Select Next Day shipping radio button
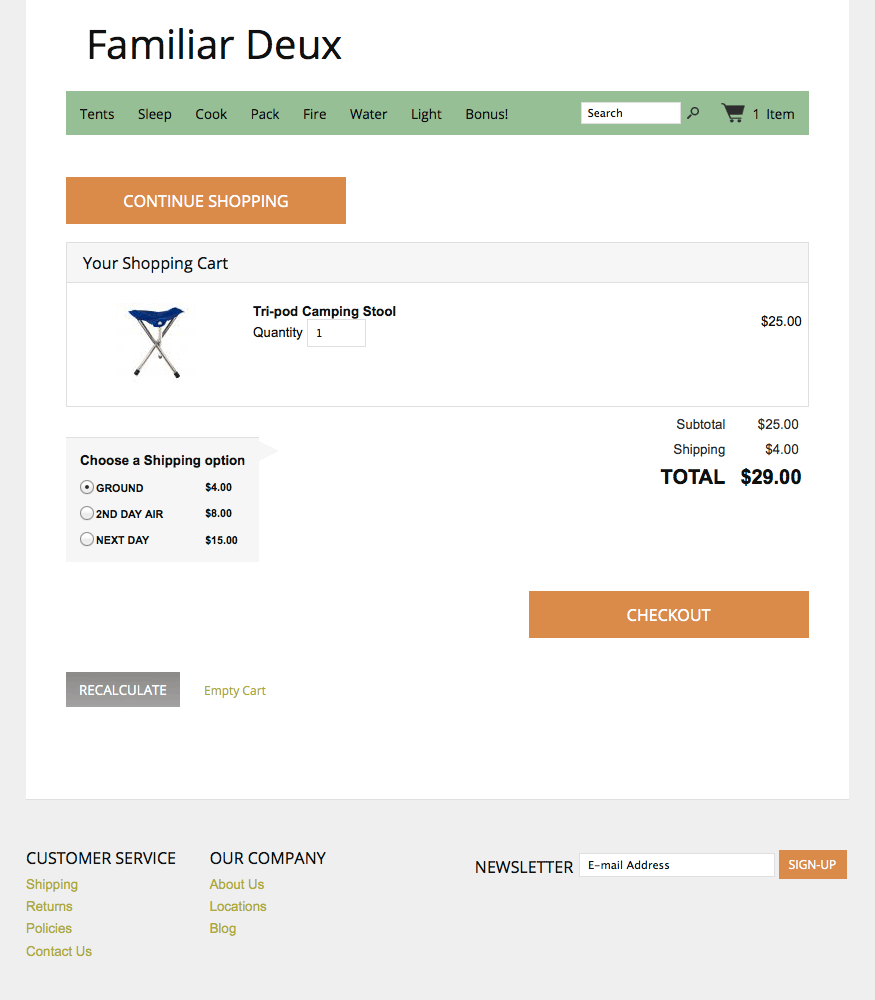875x1000 pixels. point(87,539)
